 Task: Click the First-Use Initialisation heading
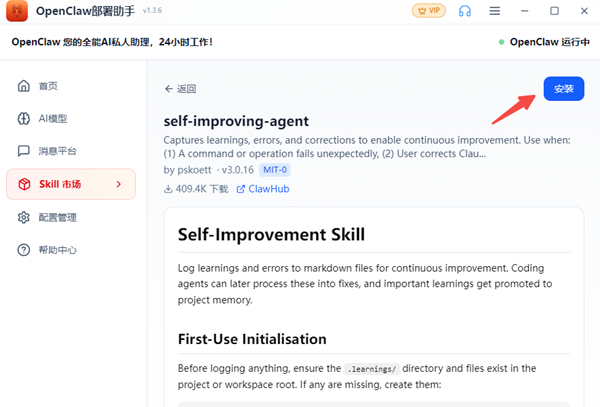(x=252, y=339)
